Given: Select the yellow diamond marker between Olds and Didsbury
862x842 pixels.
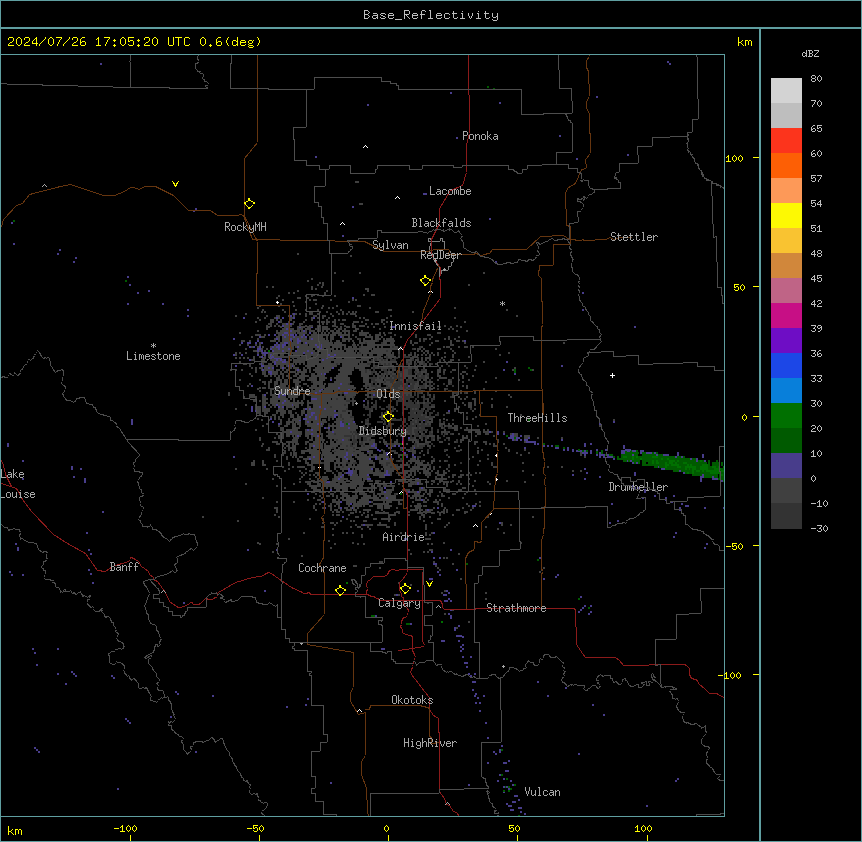Looking at the screenshot, I should click(388, 416).
